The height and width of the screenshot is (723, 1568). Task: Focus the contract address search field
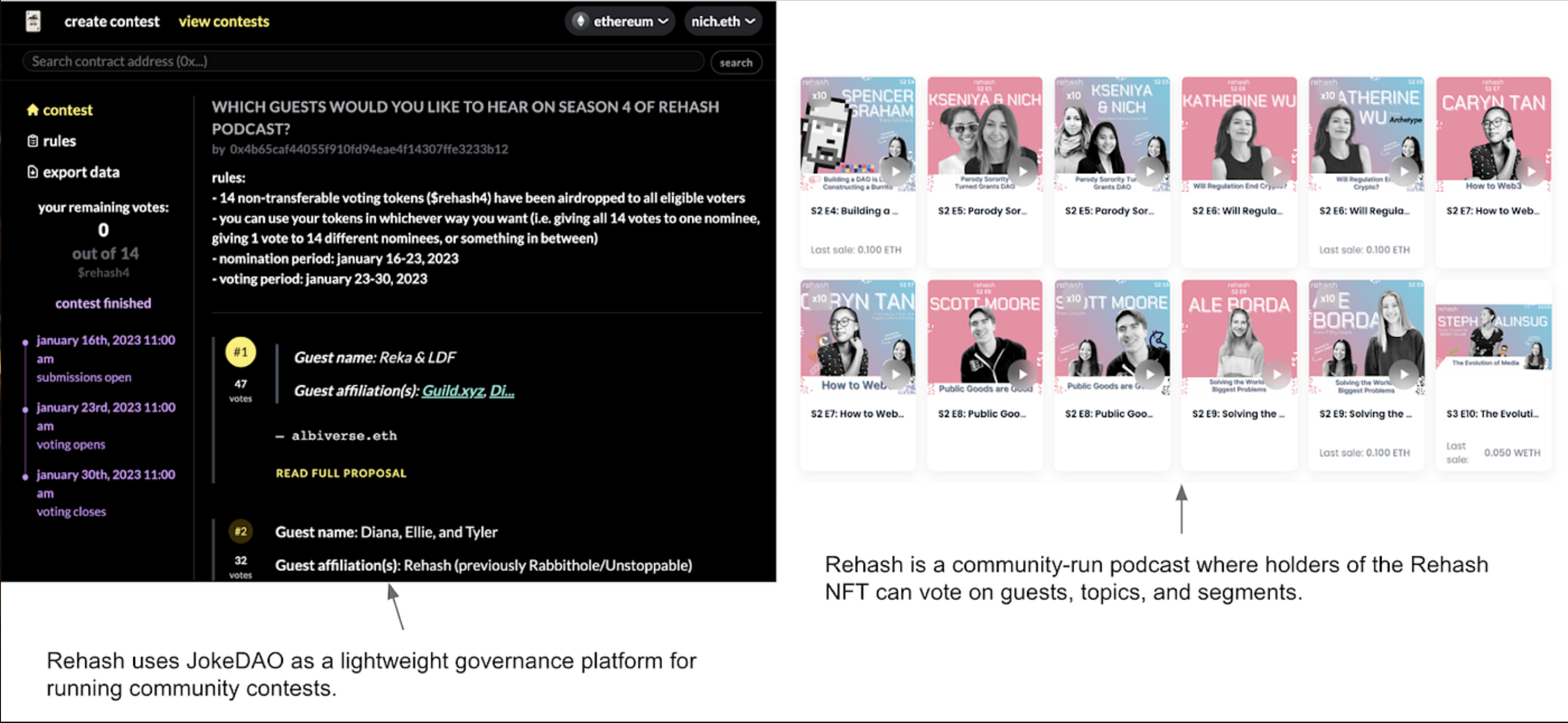(x=363, y=61)
